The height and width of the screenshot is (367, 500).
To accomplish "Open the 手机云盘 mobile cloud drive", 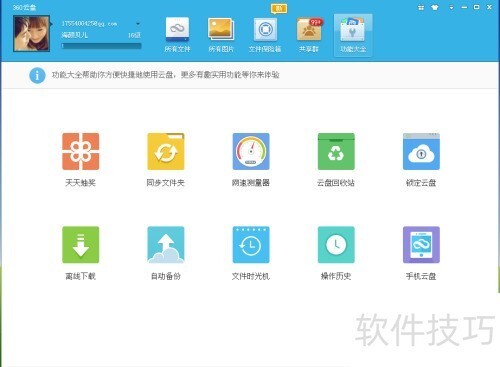I will (421, 245).
